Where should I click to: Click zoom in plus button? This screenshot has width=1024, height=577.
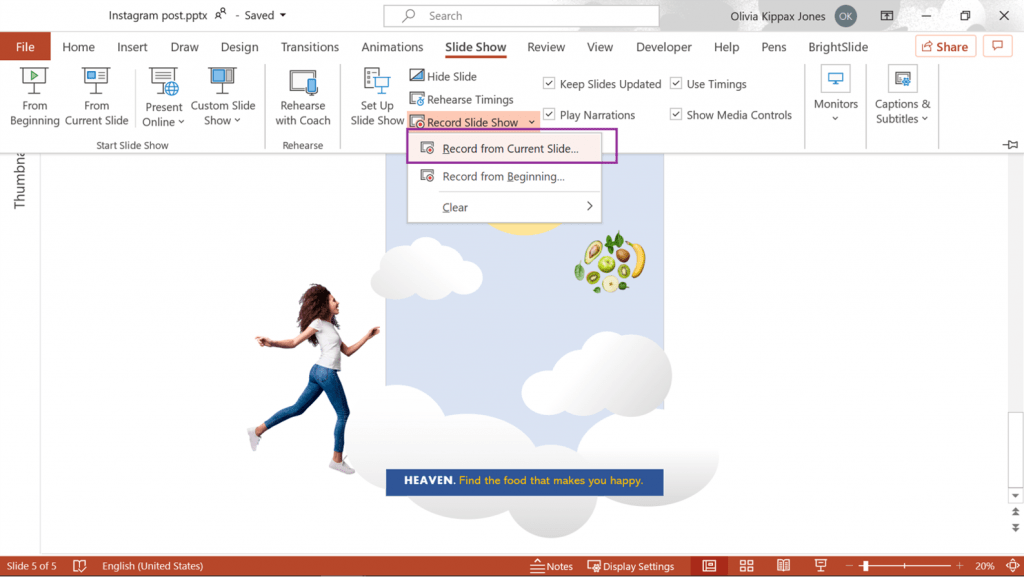959,566
